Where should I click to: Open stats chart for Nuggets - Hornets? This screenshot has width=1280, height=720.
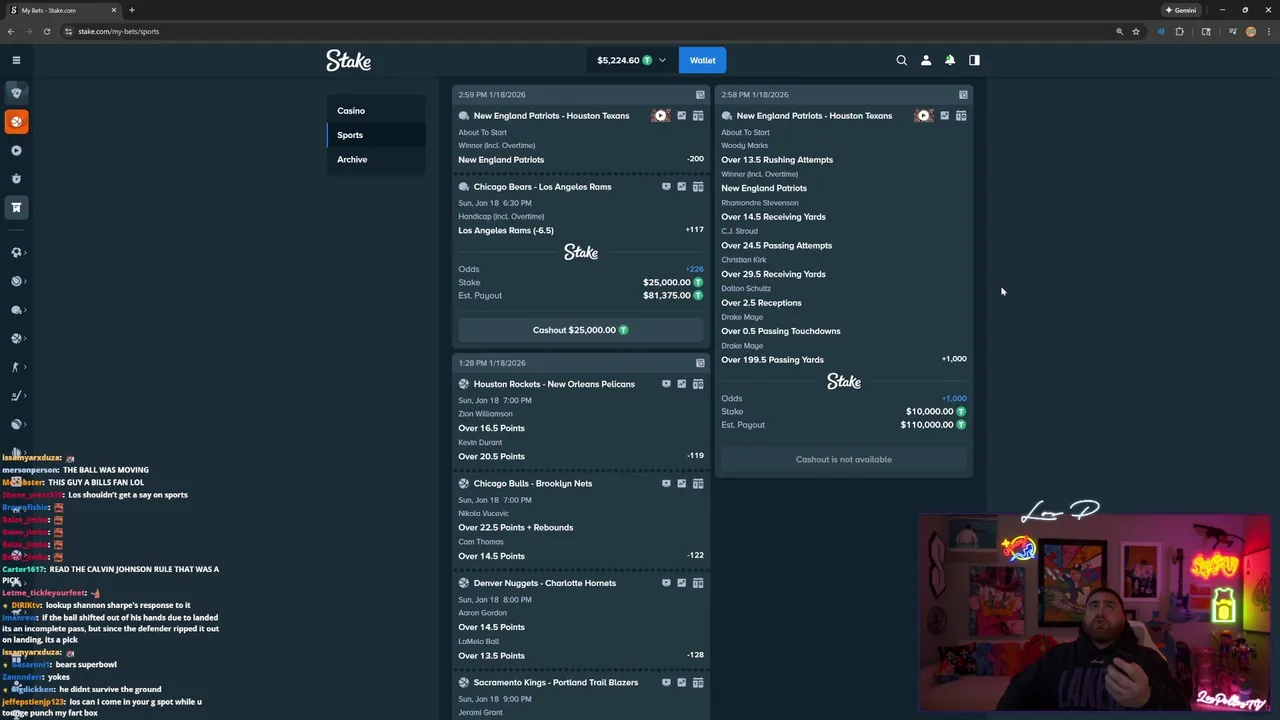click(x=682, y=583)
